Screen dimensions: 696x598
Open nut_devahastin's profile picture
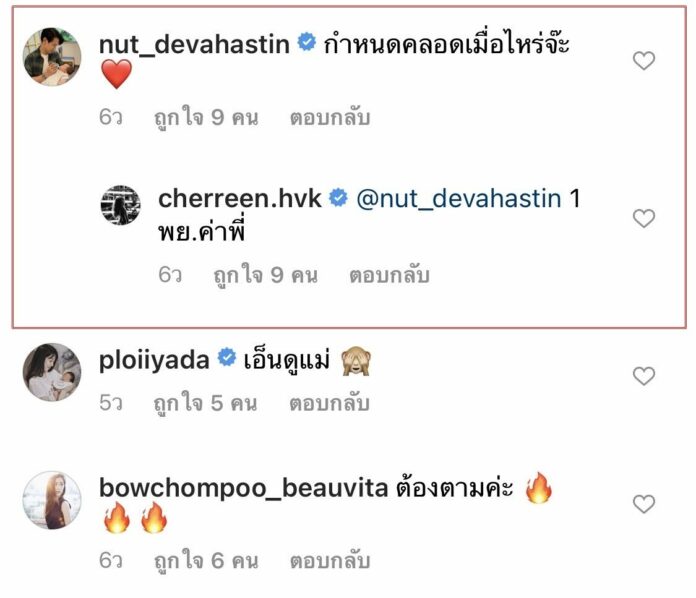tap(52, 56)
